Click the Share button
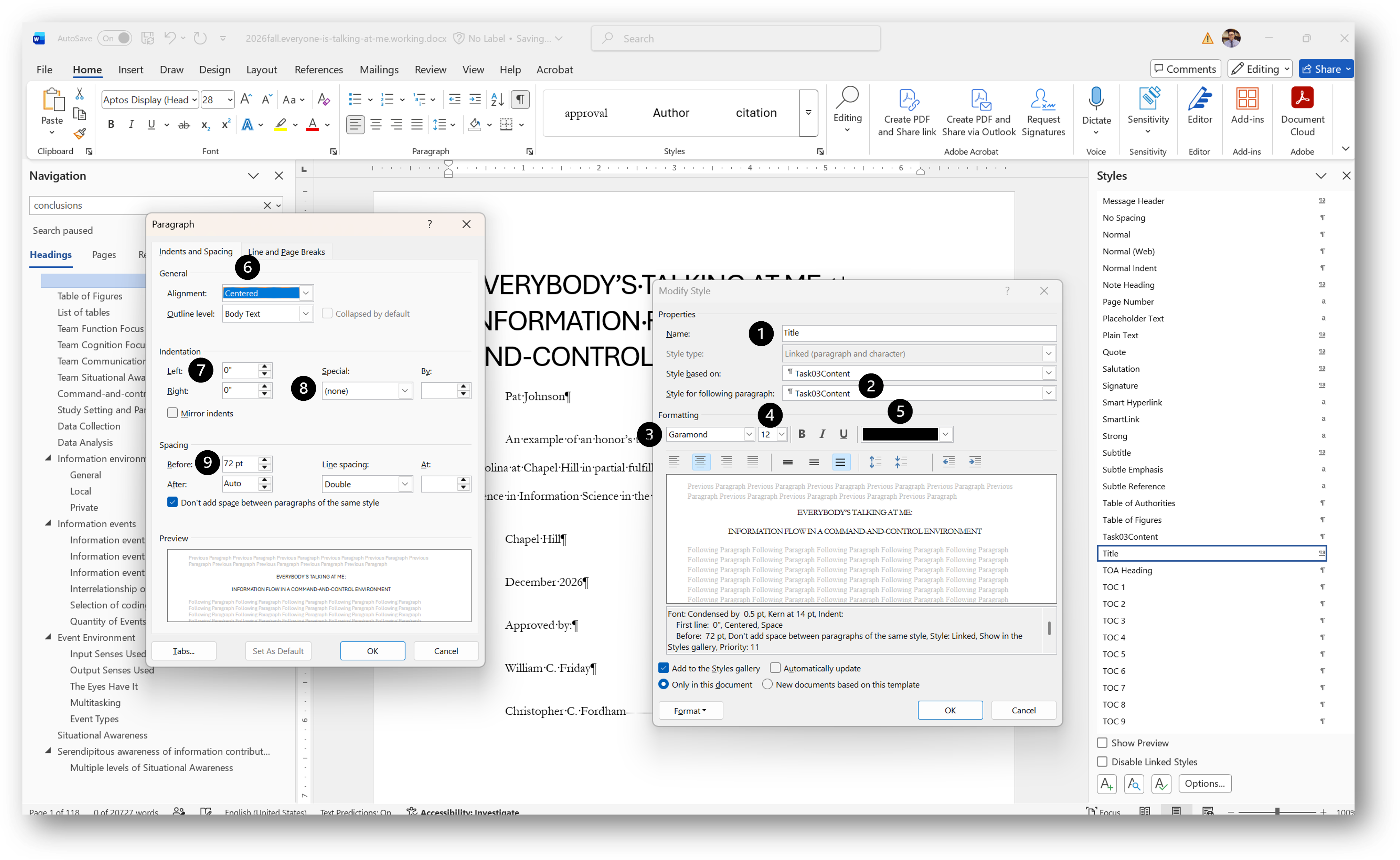Screen dimensions: 1400x860 tap(1325, 69)
